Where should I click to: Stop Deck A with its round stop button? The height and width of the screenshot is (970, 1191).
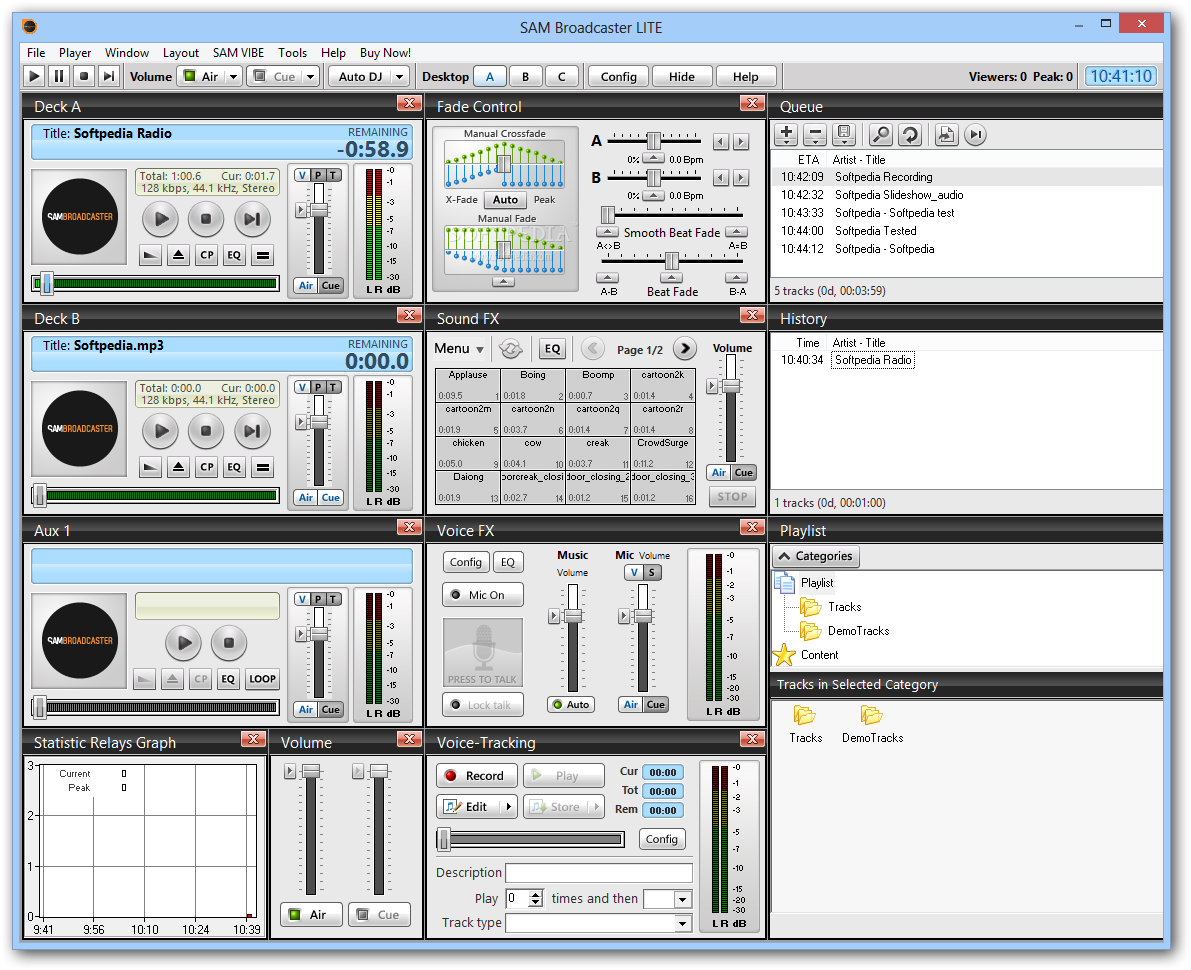tap(206, 220)
